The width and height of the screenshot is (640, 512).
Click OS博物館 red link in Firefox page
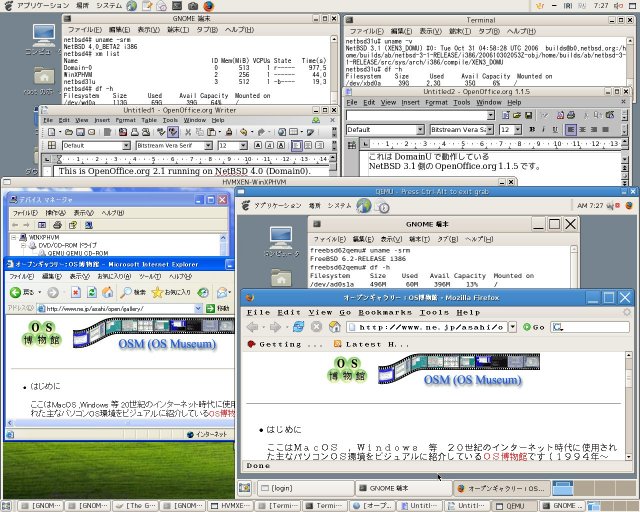click(505, 456)
